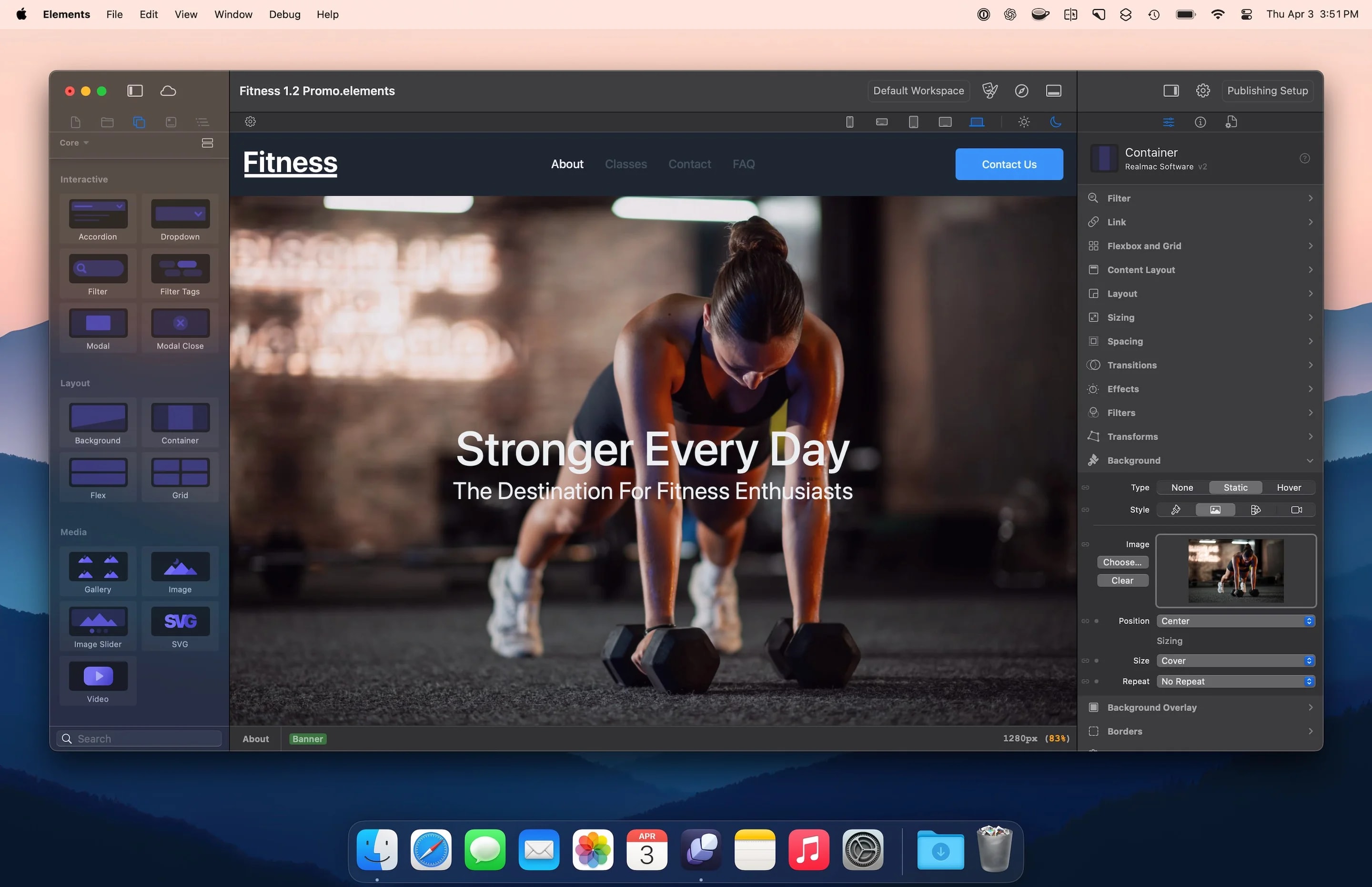Open the Repeat dropdown set to No Repeat
This screenshot has width=1372, height=887.
1236,682
